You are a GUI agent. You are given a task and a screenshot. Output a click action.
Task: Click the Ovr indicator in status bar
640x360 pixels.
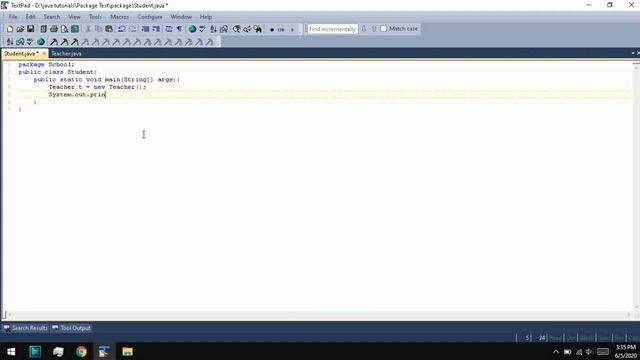(571, 338)
